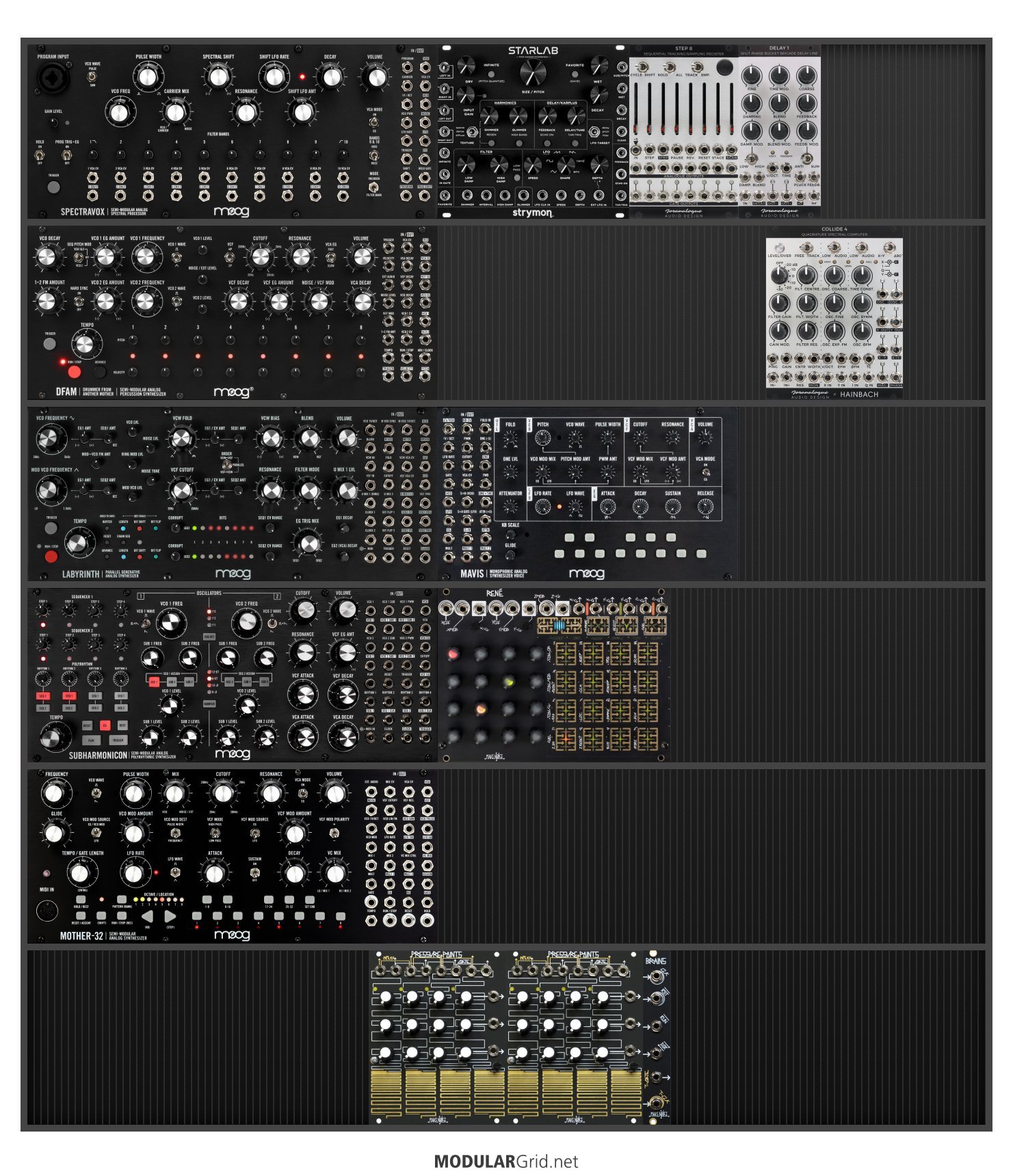Click the Spectravox Volume knob

pyautogui.click(x=376, y=77)
